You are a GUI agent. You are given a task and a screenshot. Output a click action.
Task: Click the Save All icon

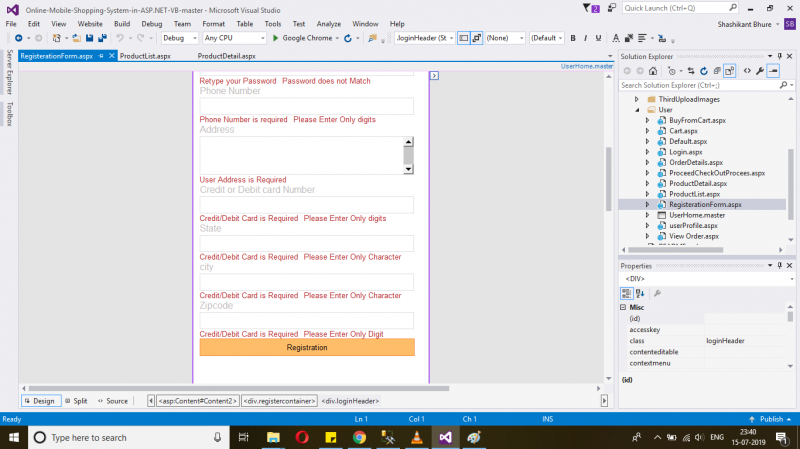click(x=102, y=38)
